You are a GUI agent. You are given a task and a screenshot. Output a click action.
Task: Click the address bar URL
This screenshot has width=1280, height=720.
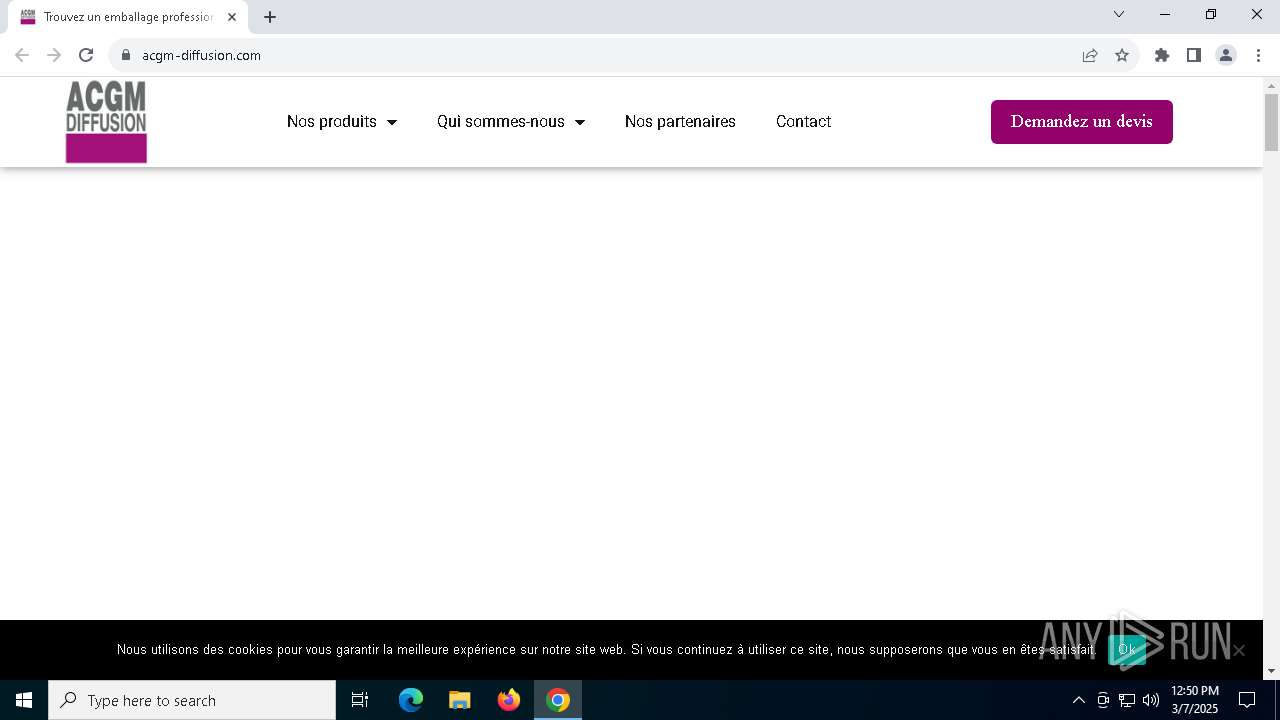coord(201,55)
